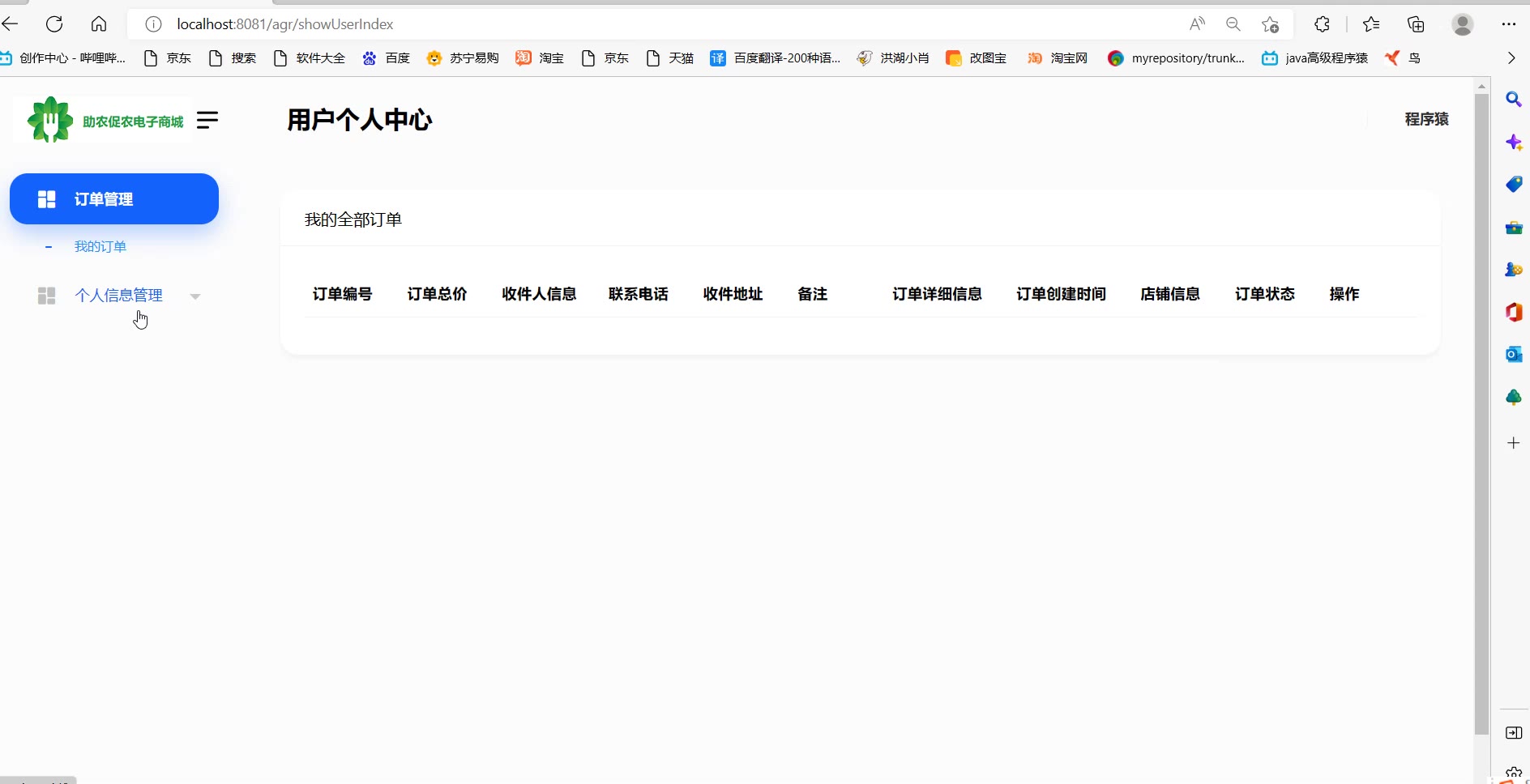
Task: Click the sidebar hide panel icon
Action: pos(1513,733)
